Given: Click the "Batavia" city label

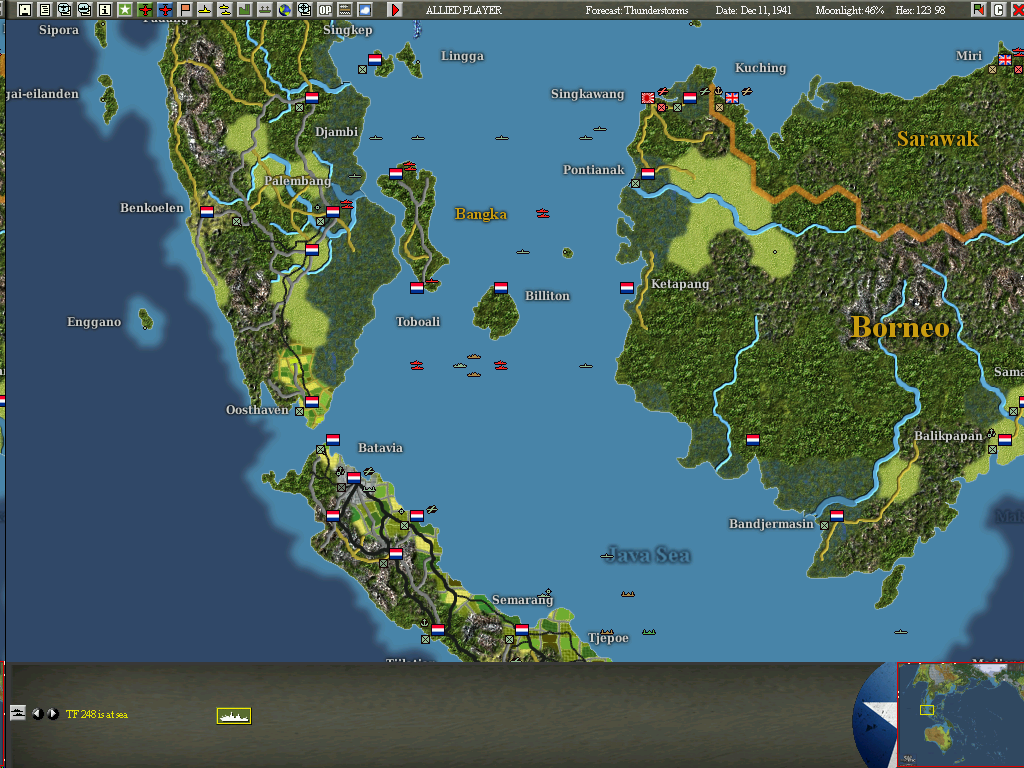Looking at the screenshot, I should (380, 447).
